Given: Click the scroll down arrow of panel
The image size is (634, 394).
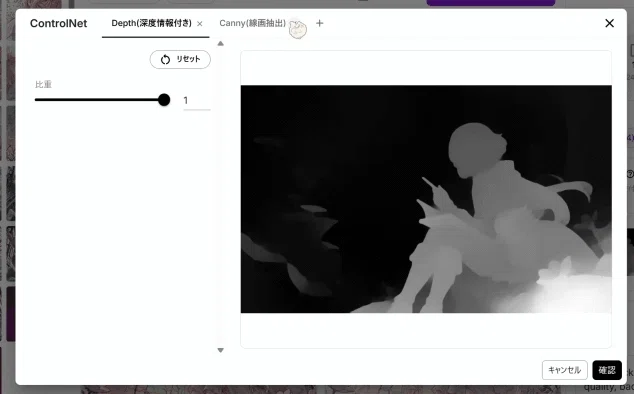Looking at the screenshot, I should (220, 350).
